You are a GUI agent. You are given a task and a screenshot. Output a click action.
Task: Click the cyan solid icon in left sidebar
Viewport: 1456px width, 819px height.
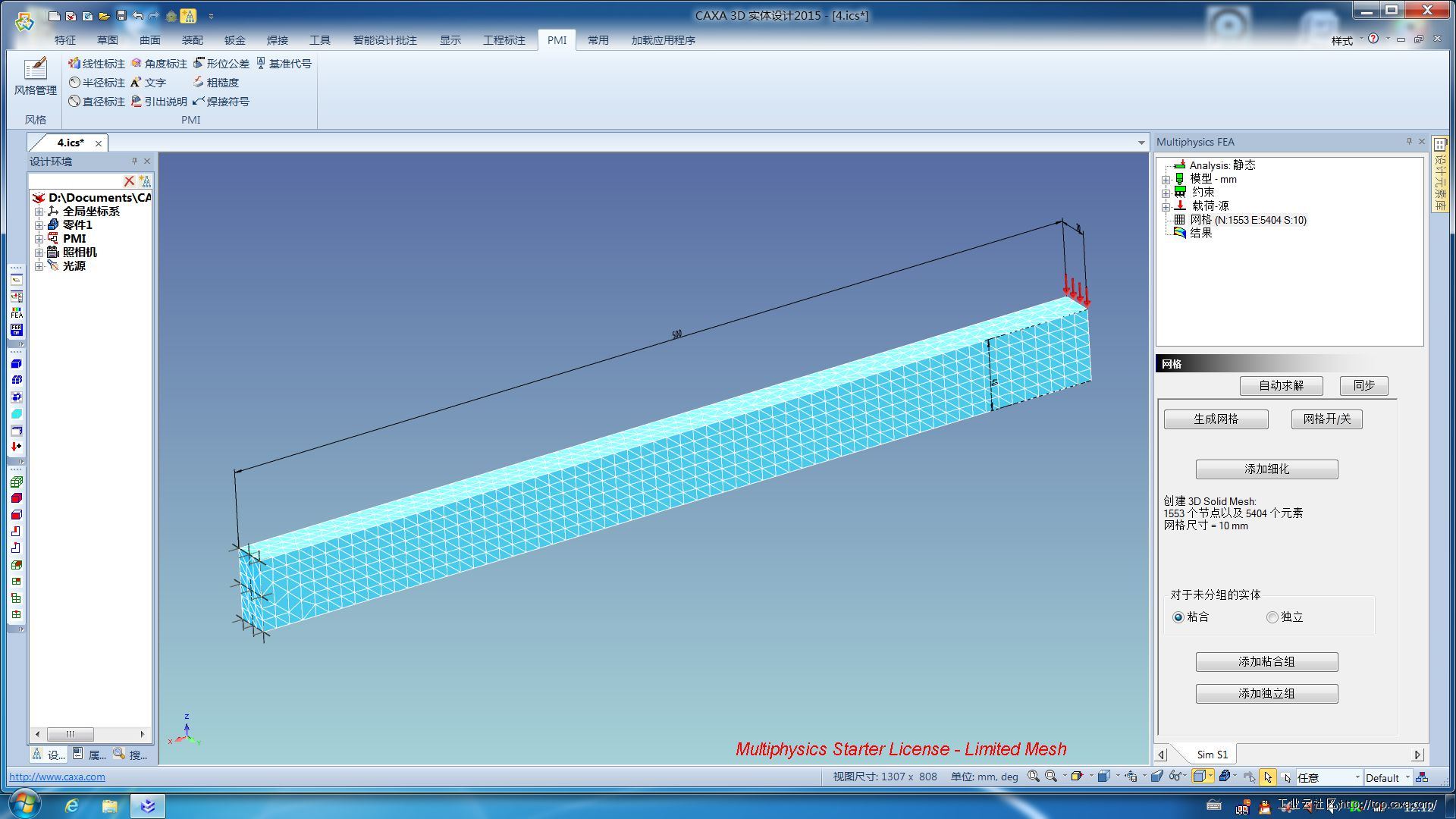(x=17, y=414)
